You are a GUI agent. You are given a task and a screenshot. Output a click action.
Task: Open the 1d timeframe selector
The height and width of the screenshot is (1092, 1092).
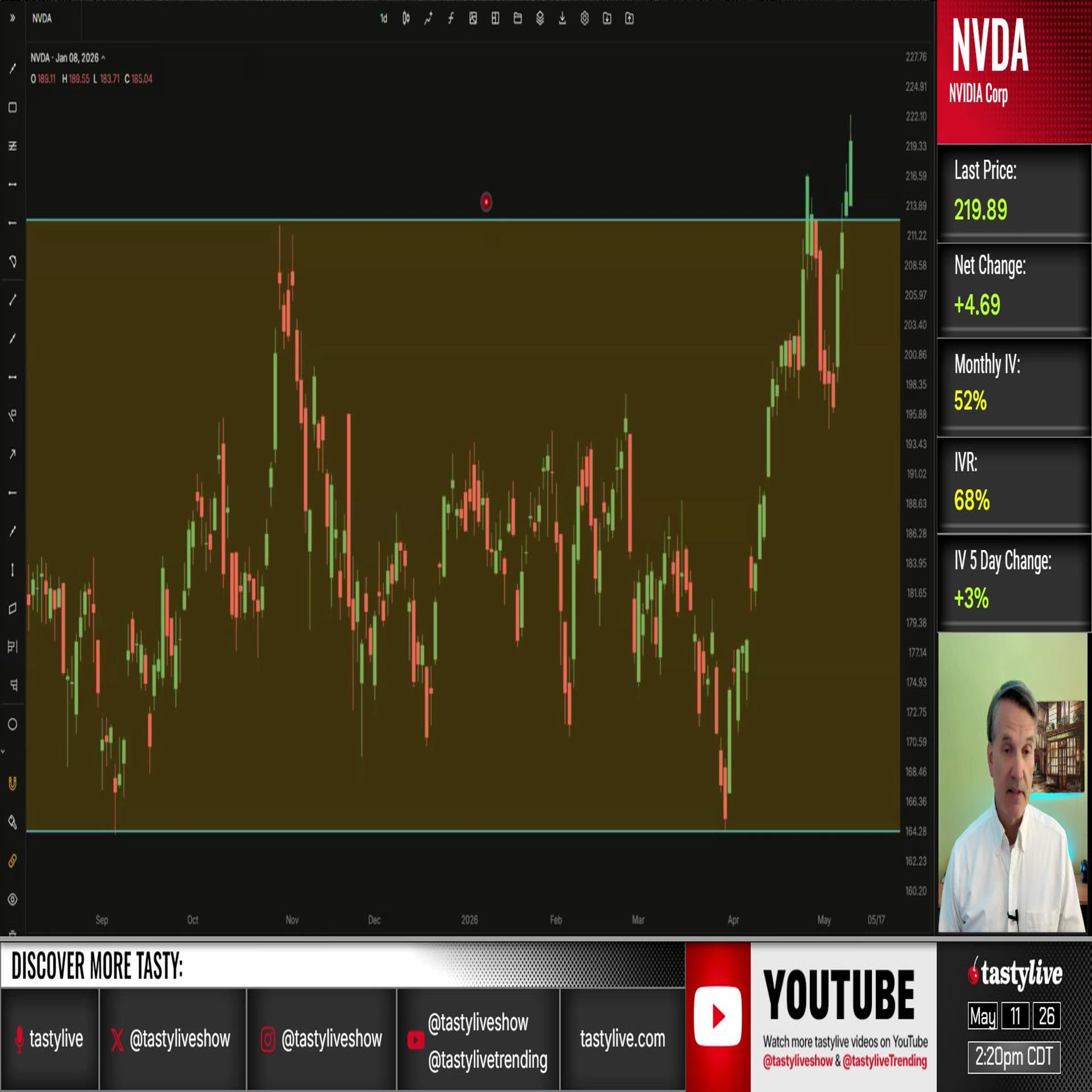click(x=384, y=19)
